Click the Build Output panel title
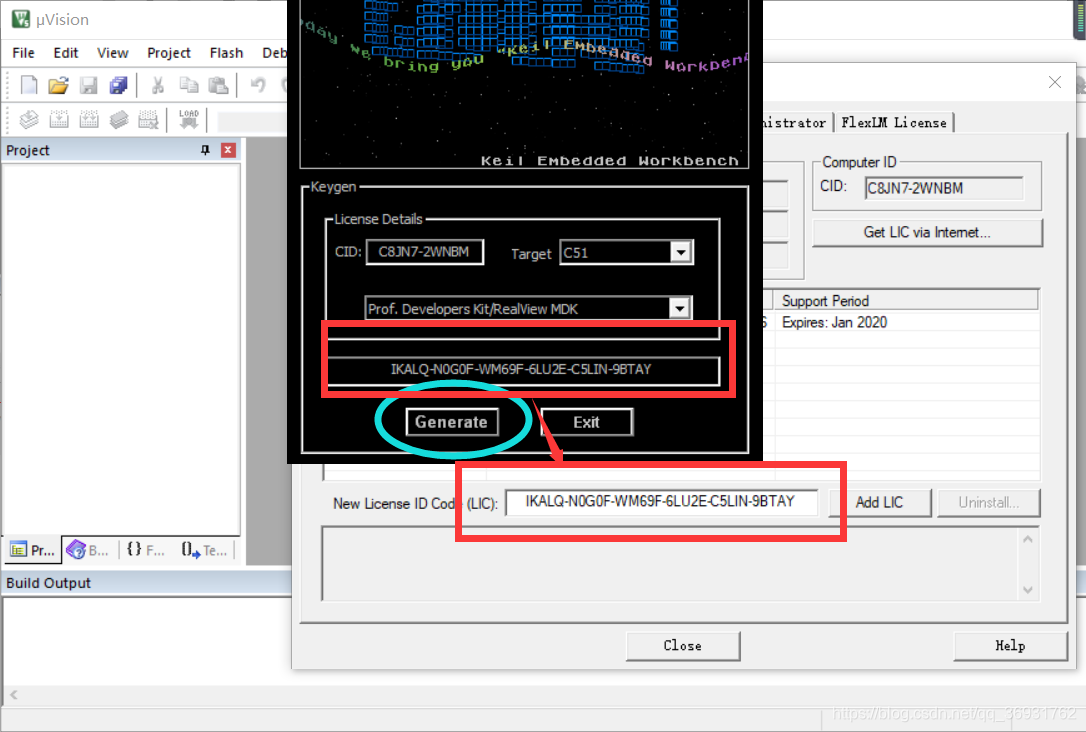1086x732 pixels. (x=48, y=583)
